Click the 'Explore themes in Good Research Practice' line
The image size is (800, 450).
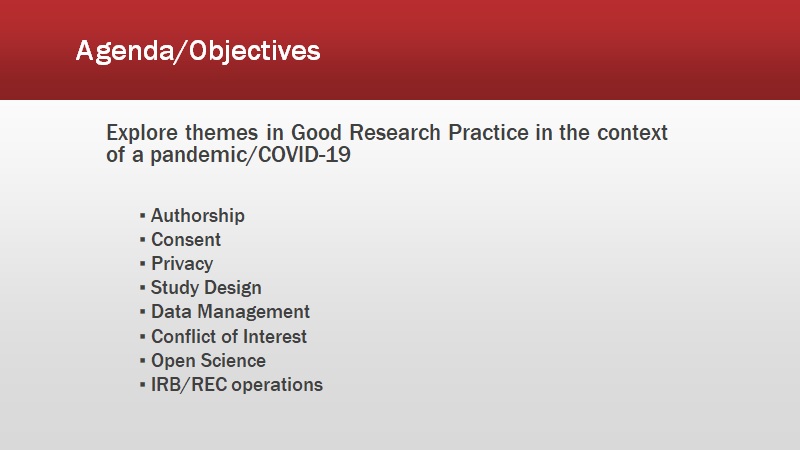387,133
